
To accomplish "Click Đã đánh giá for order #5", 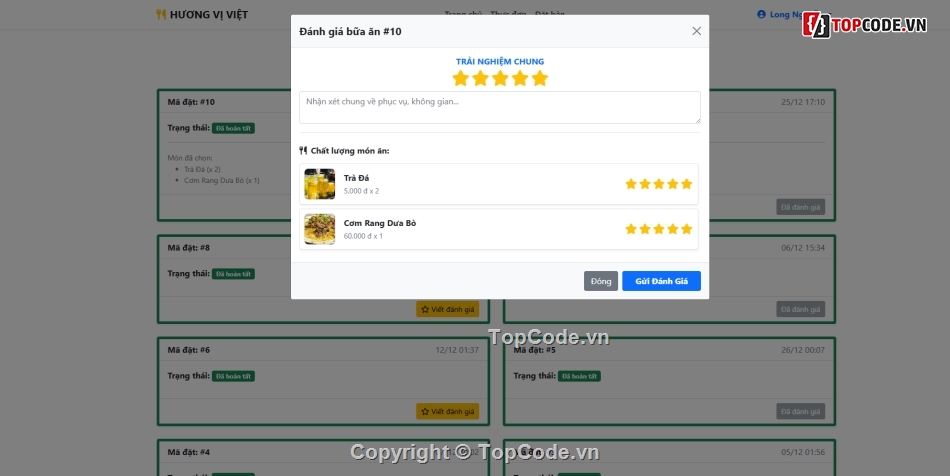I will [x=800, y=412].
